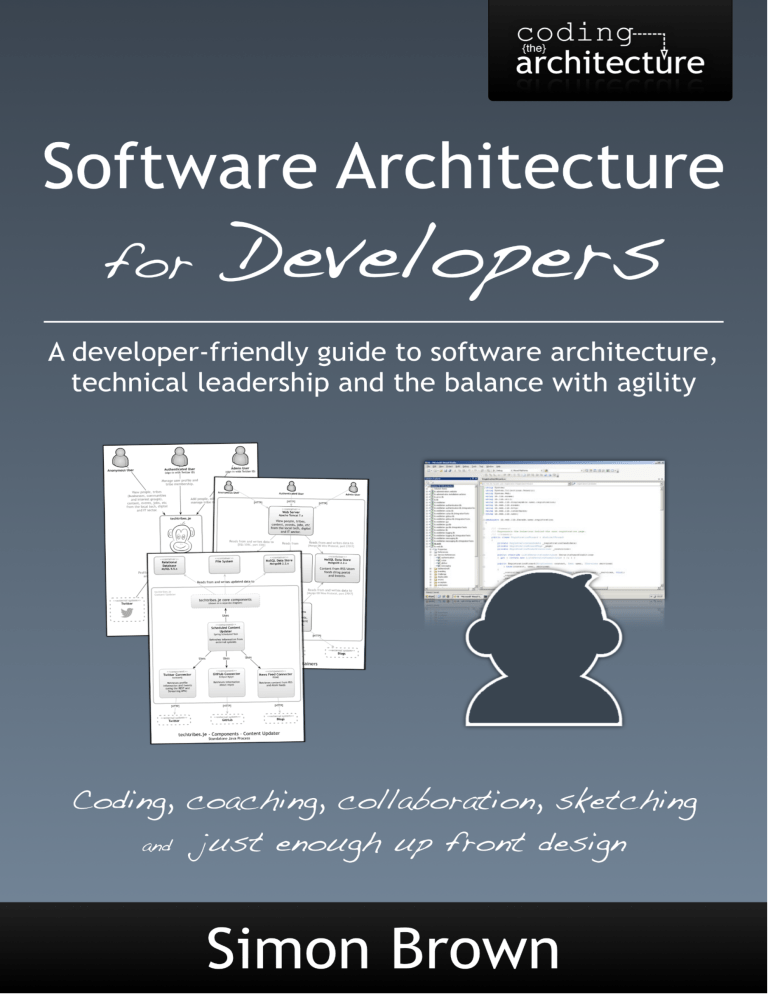Click the Twitter bird icon in the diagram
Screen dimensions: 768x994
click(x=127, y=614)
